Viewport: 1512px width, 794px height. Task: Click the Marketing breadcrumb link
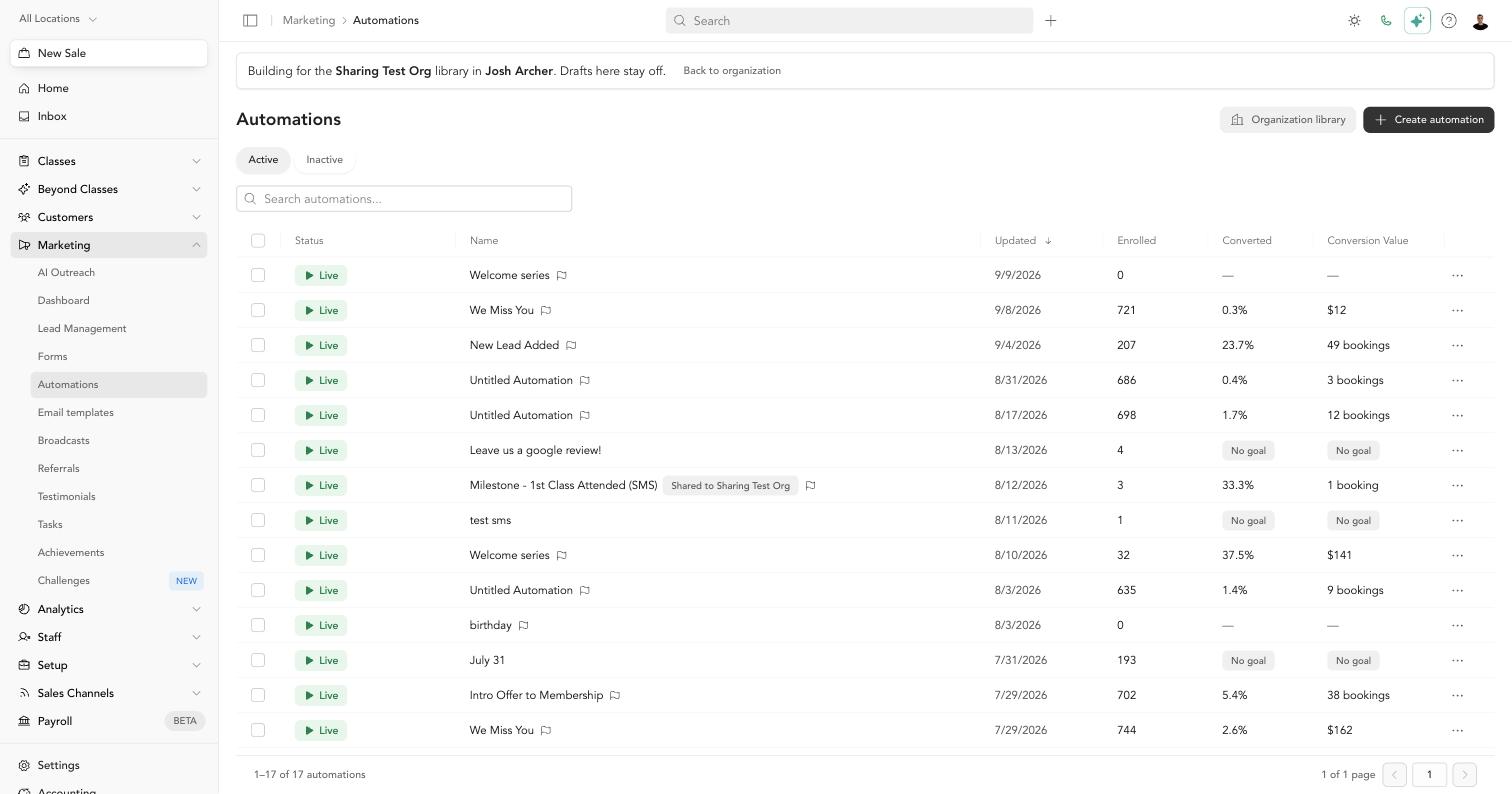coord(309,20)
